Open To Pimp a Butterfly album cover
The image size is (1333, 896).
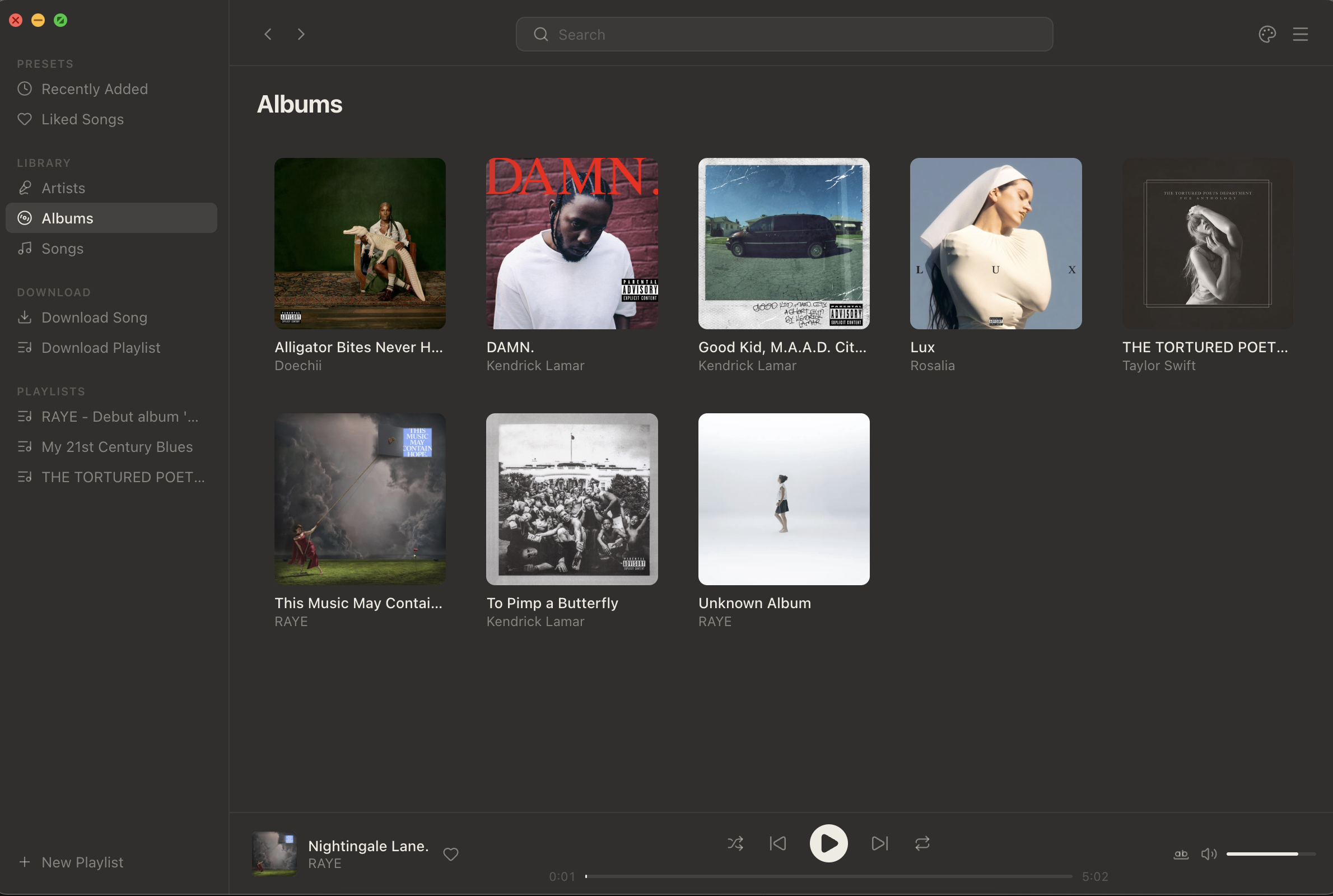click(x=571, y=499)
